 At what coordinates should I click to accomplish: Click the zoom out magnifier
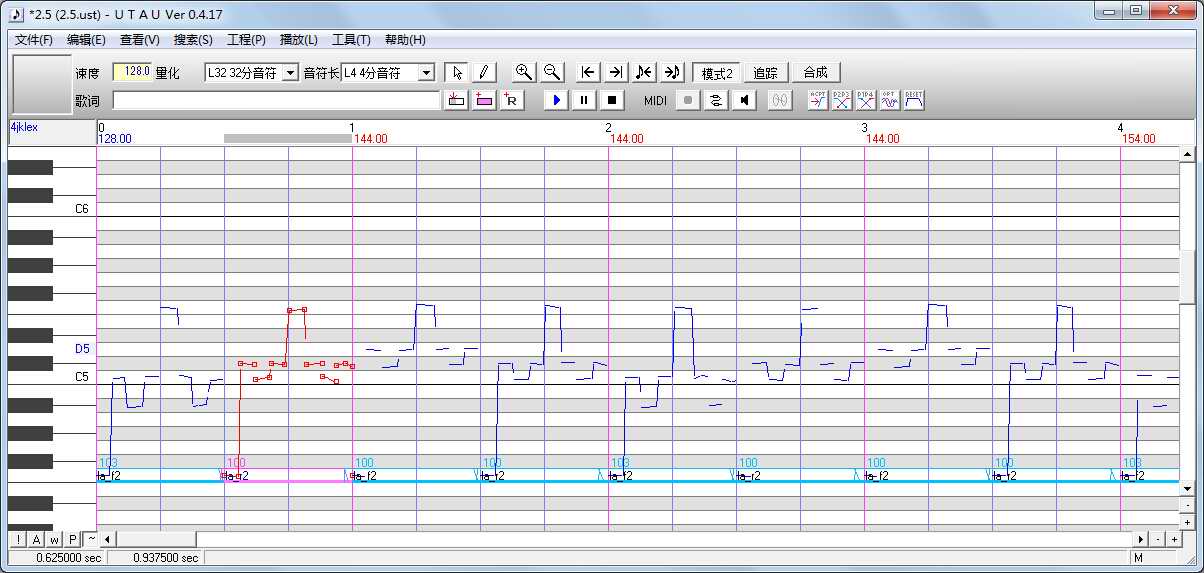551,73
